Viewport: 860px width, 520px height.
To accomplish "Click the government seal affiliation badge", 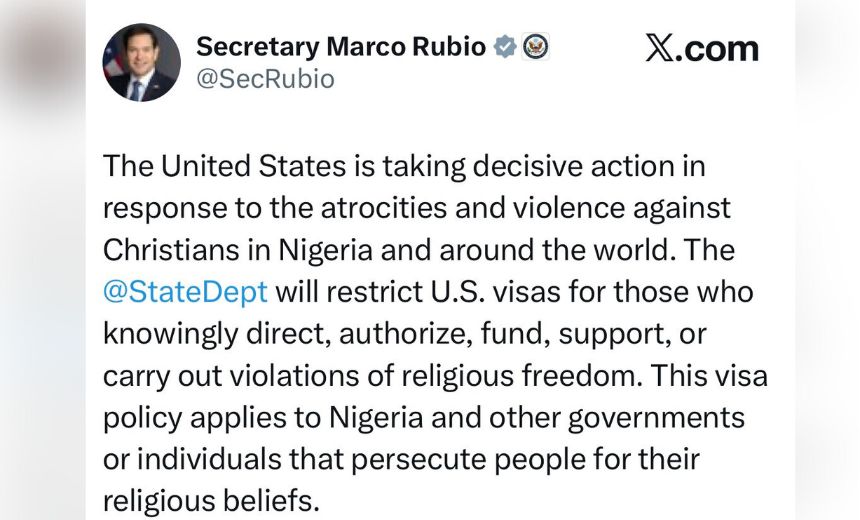I will pos(535,46).
